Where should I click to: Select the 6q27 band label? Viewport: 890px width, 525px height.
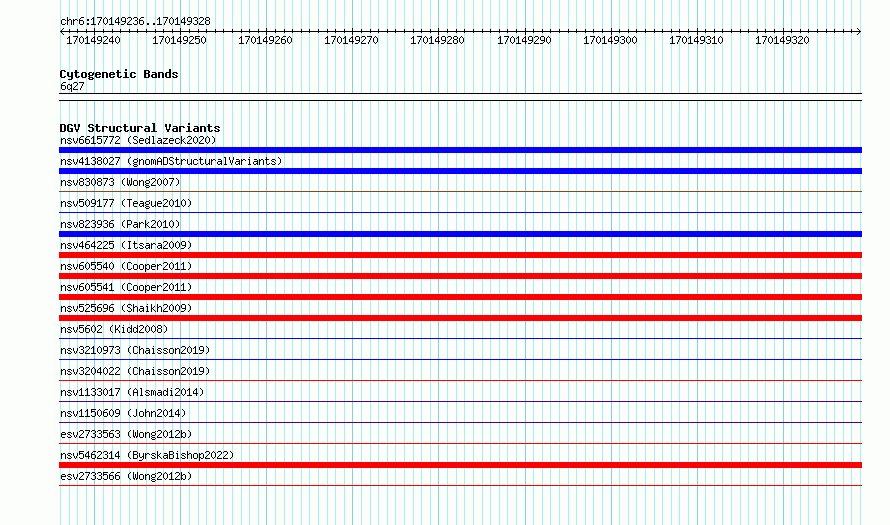(x=72, y=86)
